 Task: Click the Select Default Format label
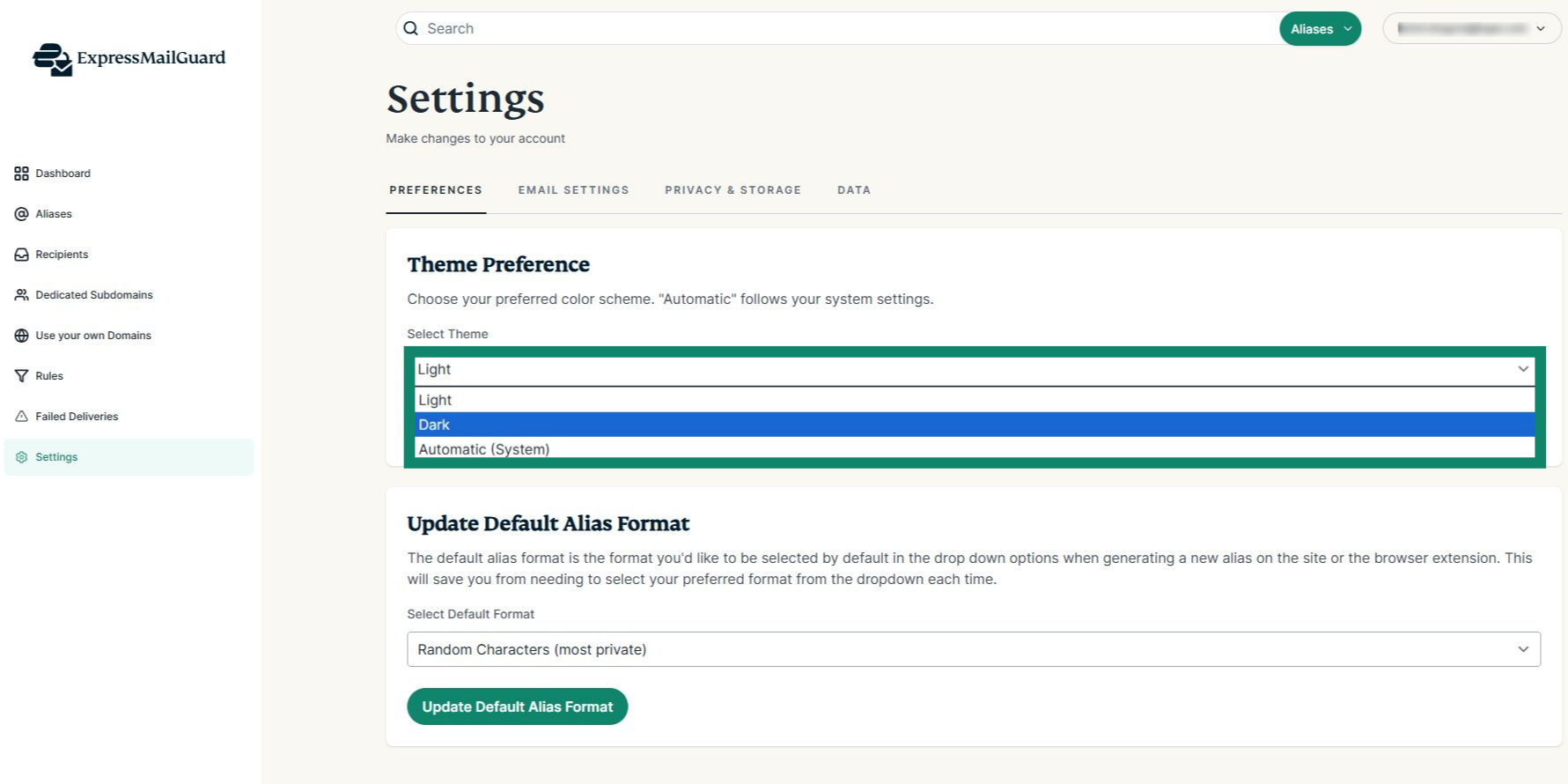click(471, 614)
